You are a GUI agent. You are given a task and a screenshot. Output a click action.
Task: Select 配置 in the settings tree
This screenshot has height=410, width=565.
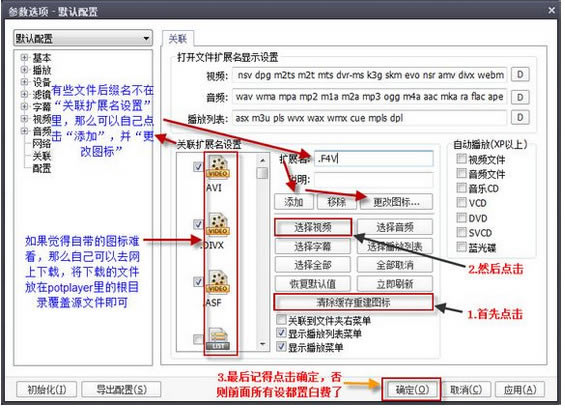click(x=42, y=168)
